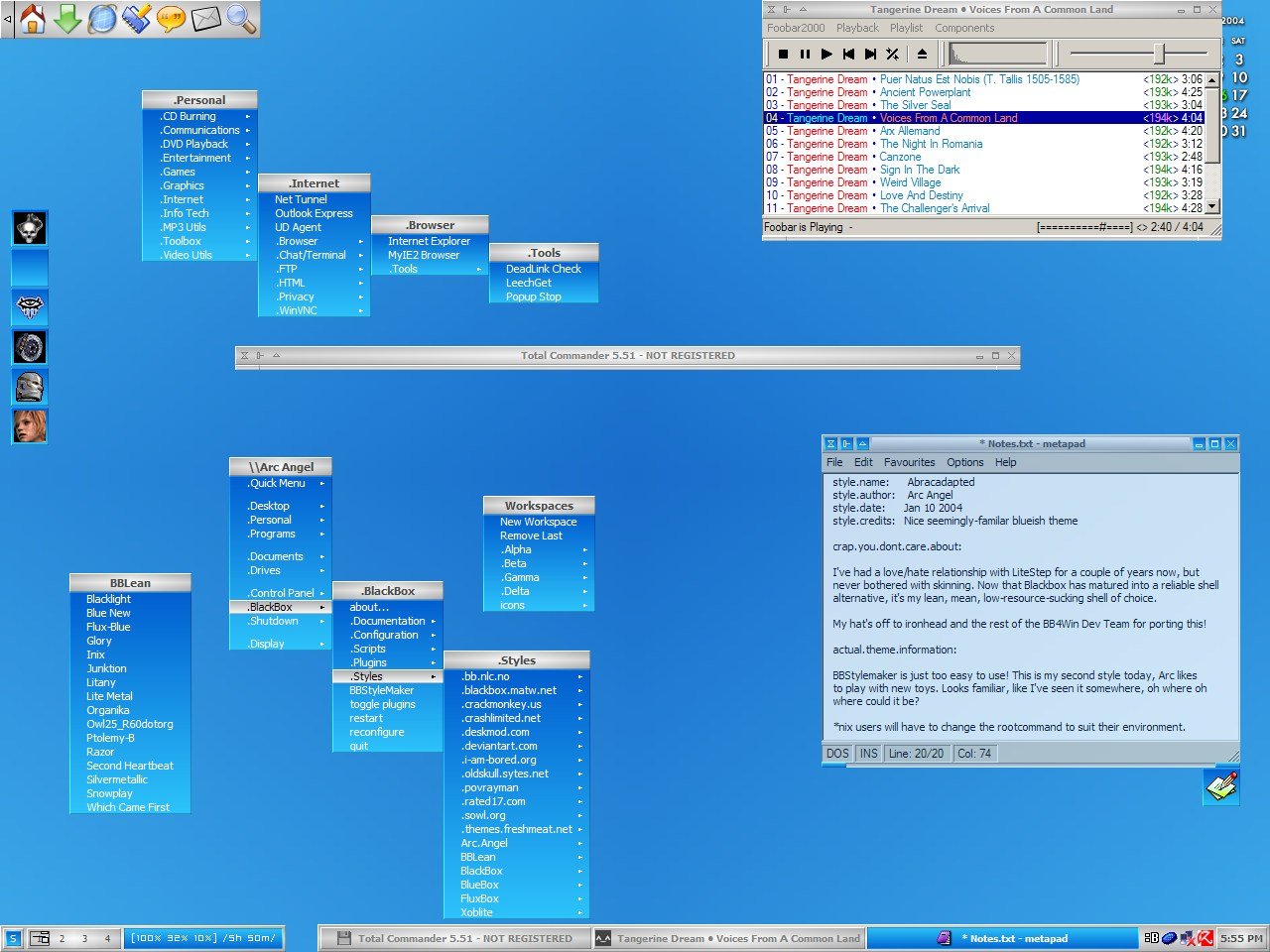Launch Internet Explorer from .Browser menu

click(x=430, y=241)
